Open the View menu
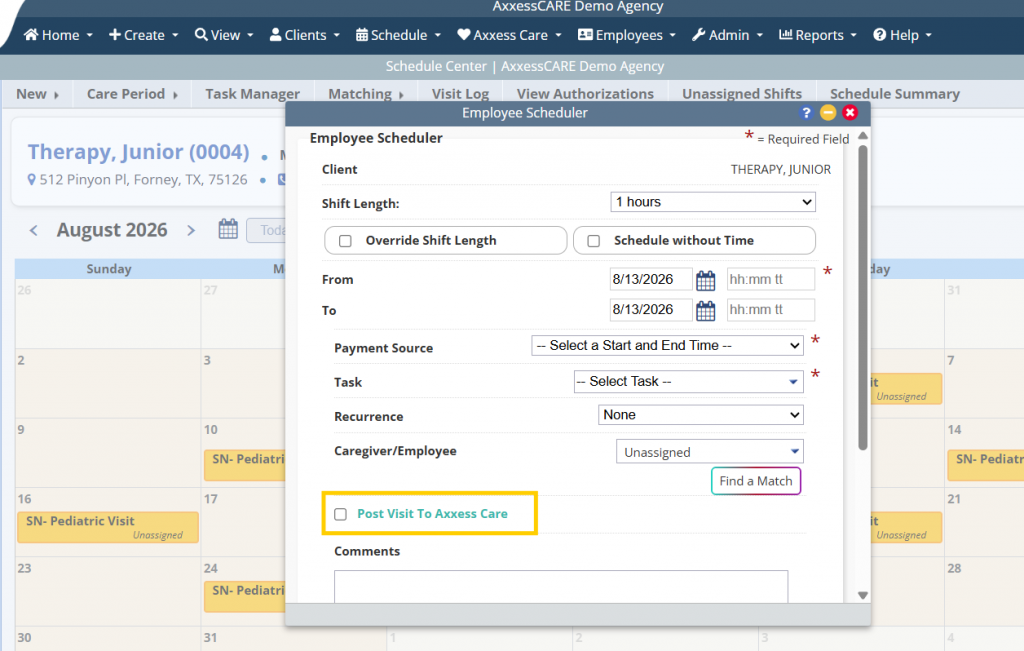Screen dimensions: 1024x651 coord(224,35)
